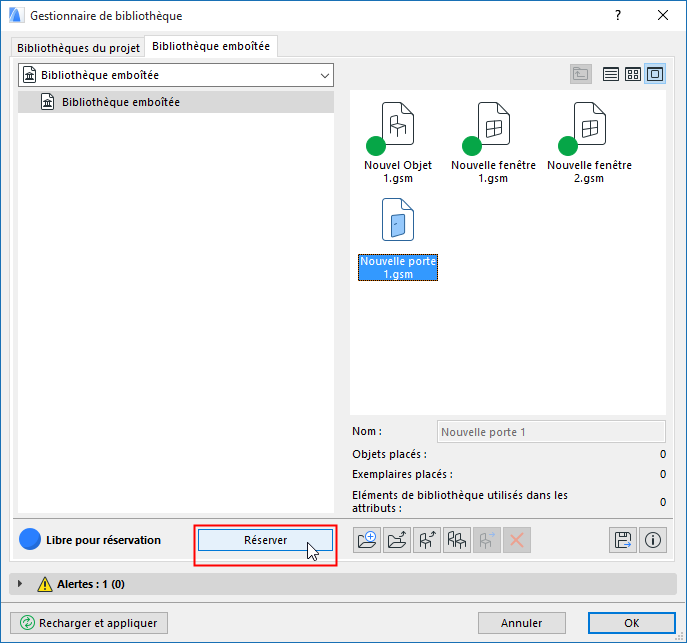Click the save-as floppy icon
Viewport: 687px width, 643px height.
point(623,540)
